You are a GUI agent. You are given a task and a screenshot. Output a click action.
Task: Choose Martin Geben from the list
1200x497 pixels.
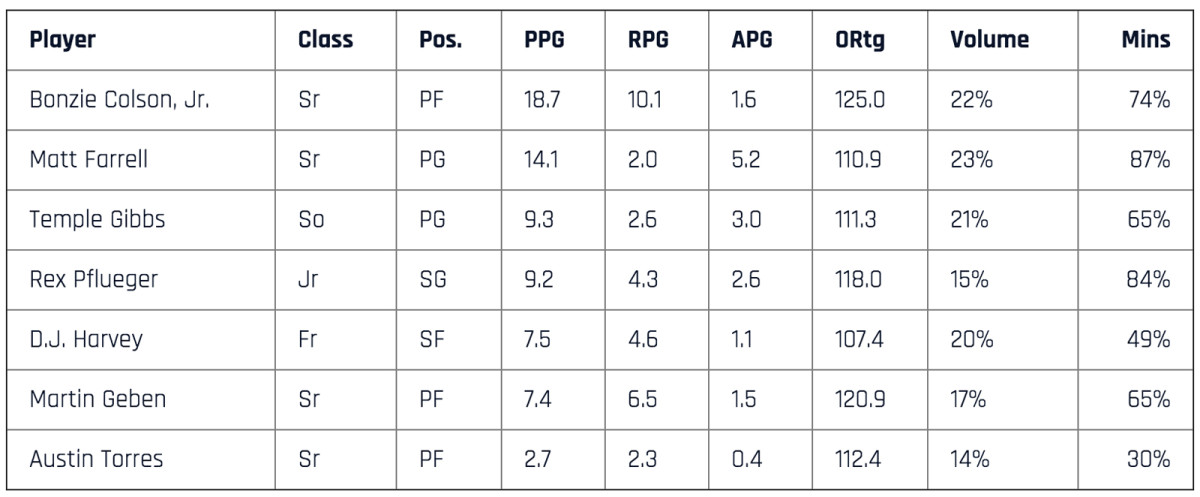pos(97,400)
